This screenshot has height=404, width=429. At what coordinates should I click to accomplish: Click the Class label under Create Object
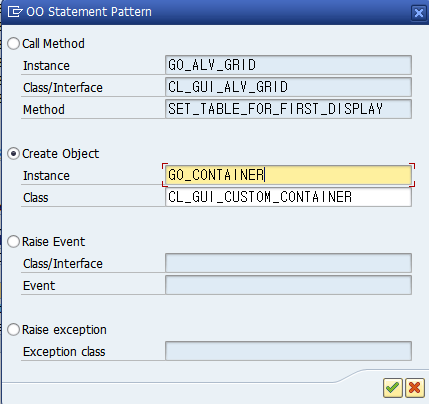tap(36, 198)
